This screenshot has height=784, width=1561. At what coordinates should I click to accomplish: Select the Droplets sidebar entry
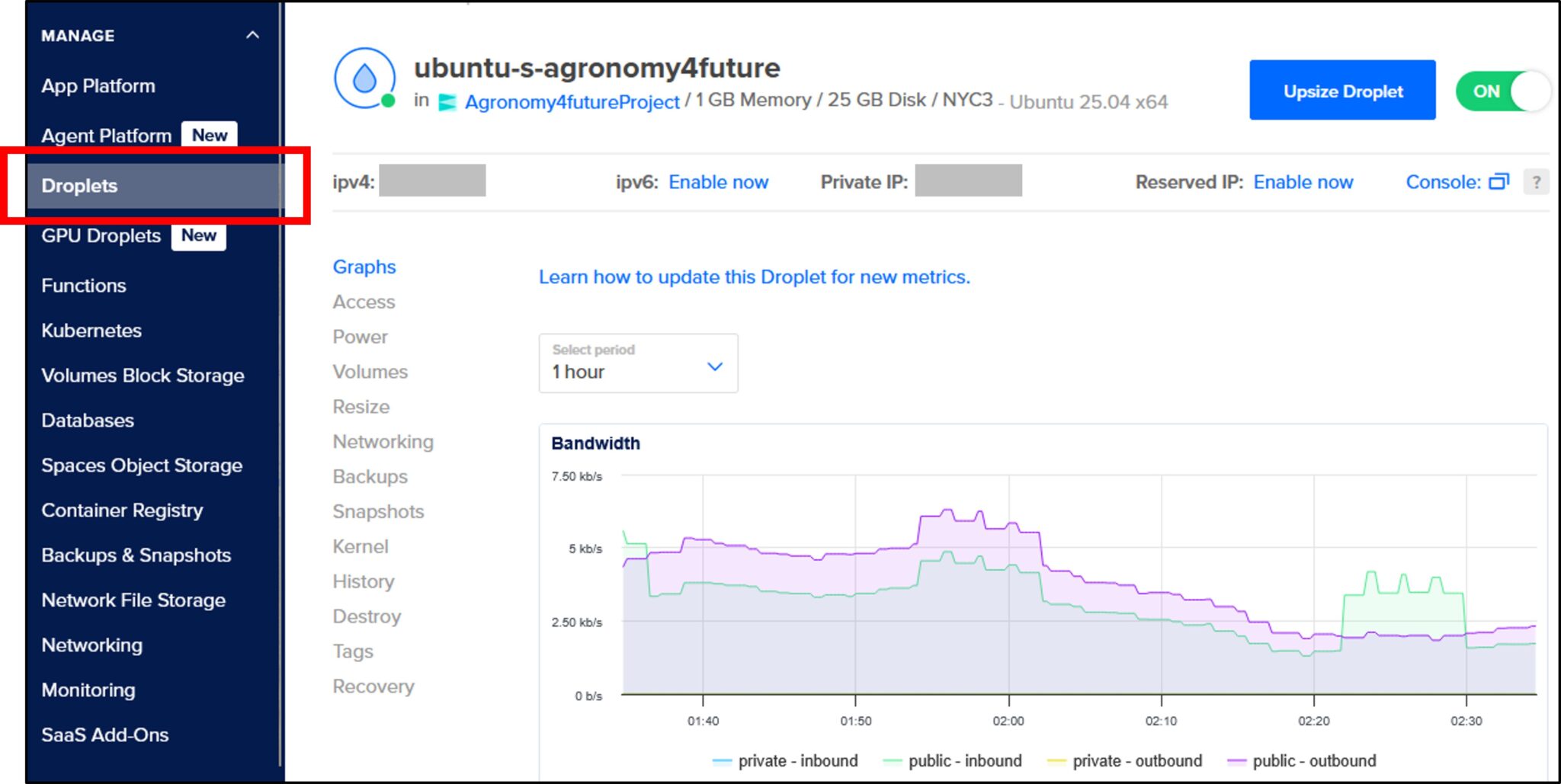point(79,185)
